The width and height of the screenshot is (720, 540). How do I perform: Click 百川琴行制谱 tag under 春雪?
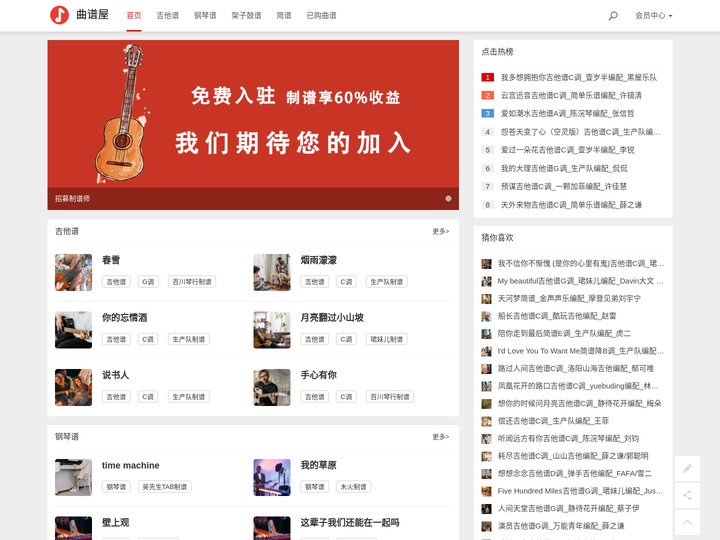tap(192, 281)
